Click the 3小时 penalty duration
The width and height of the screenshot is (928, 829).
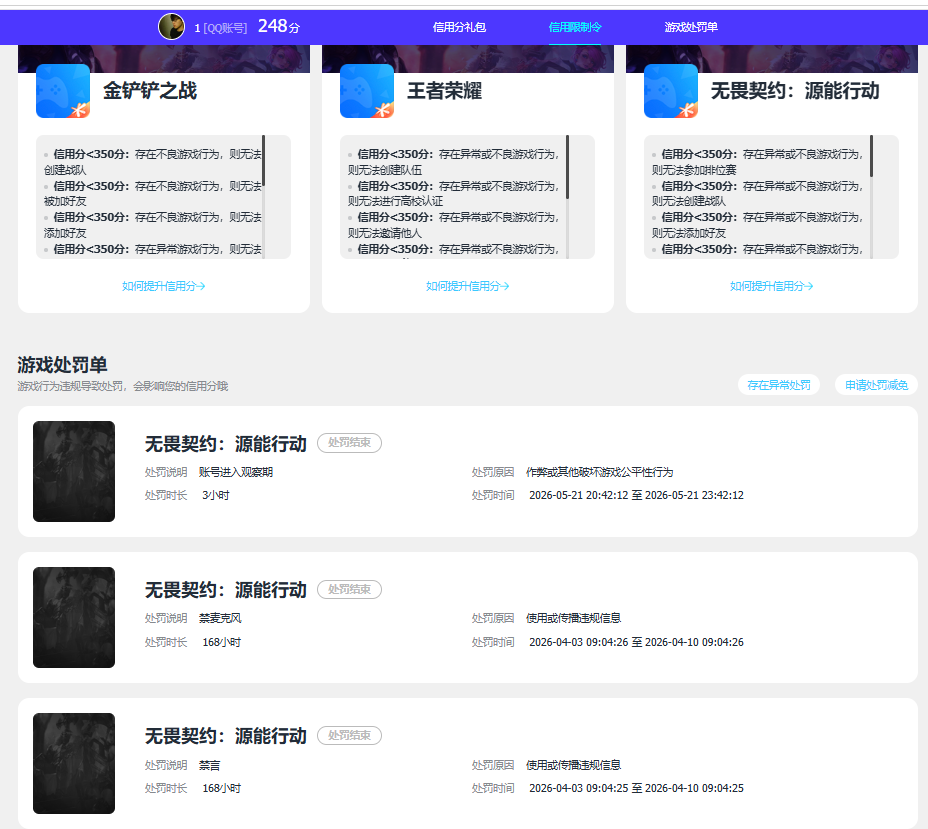tap(215, 495)
